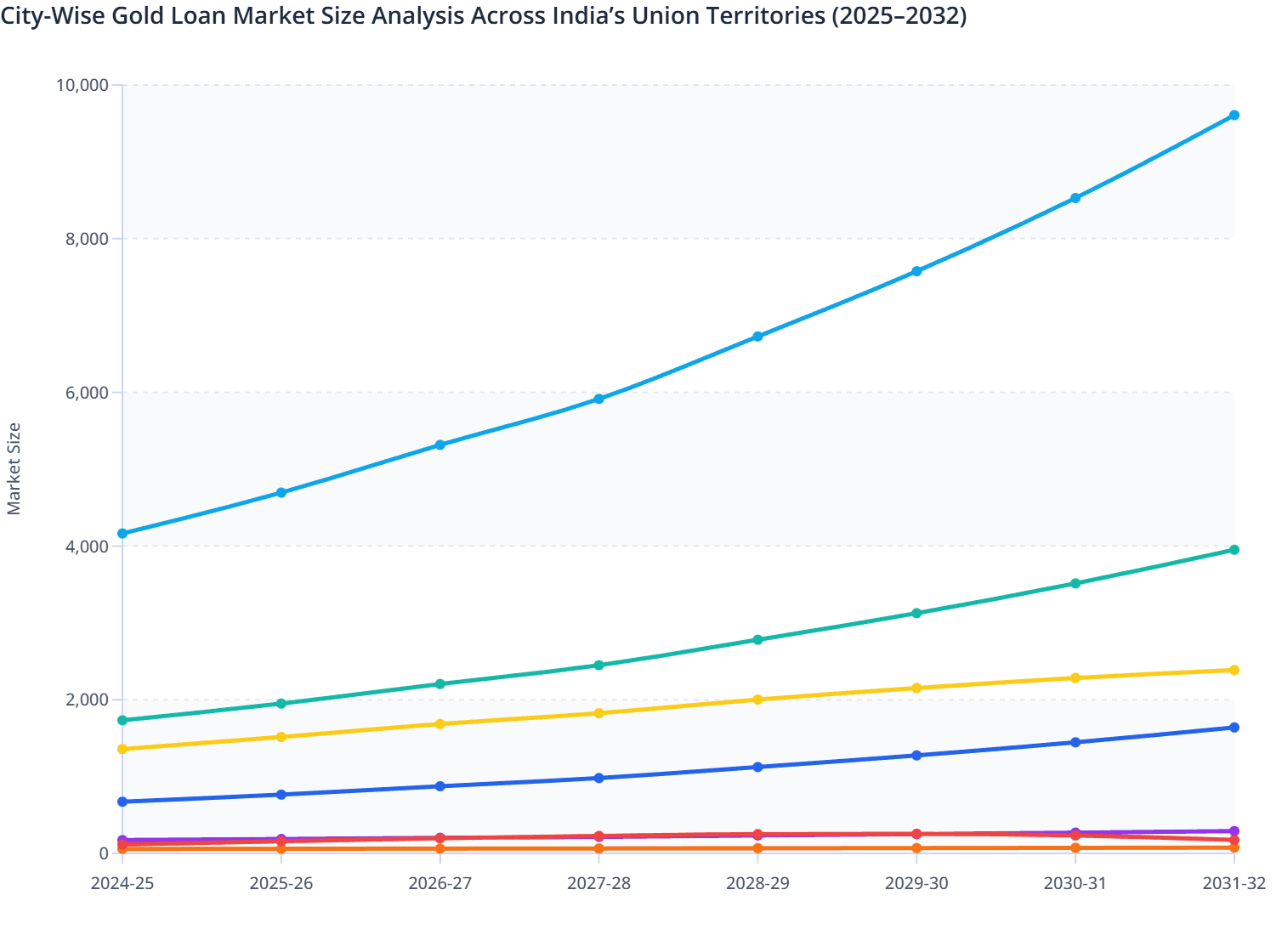The height and width of the screenshot is (952, 1282).
Task: Select the light blue line's 2031-32 data point
Action: [1234, 114]
